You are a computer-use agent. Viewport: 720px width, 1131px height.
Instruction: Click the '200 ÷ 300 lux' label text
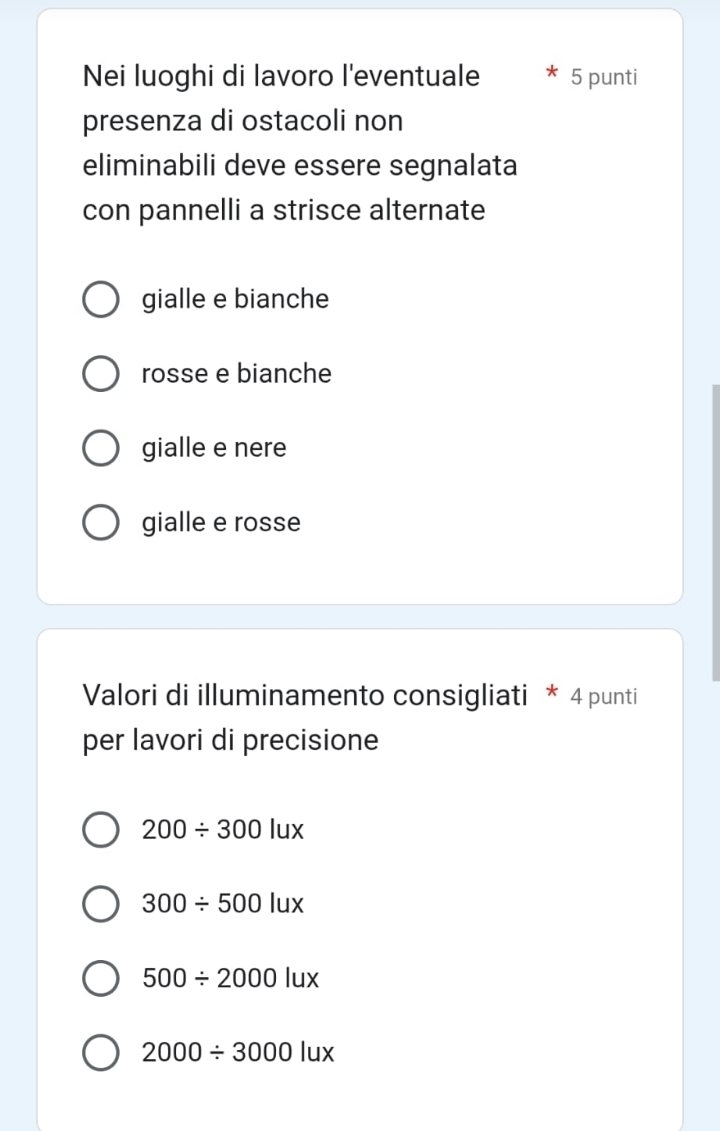[223, 830]
